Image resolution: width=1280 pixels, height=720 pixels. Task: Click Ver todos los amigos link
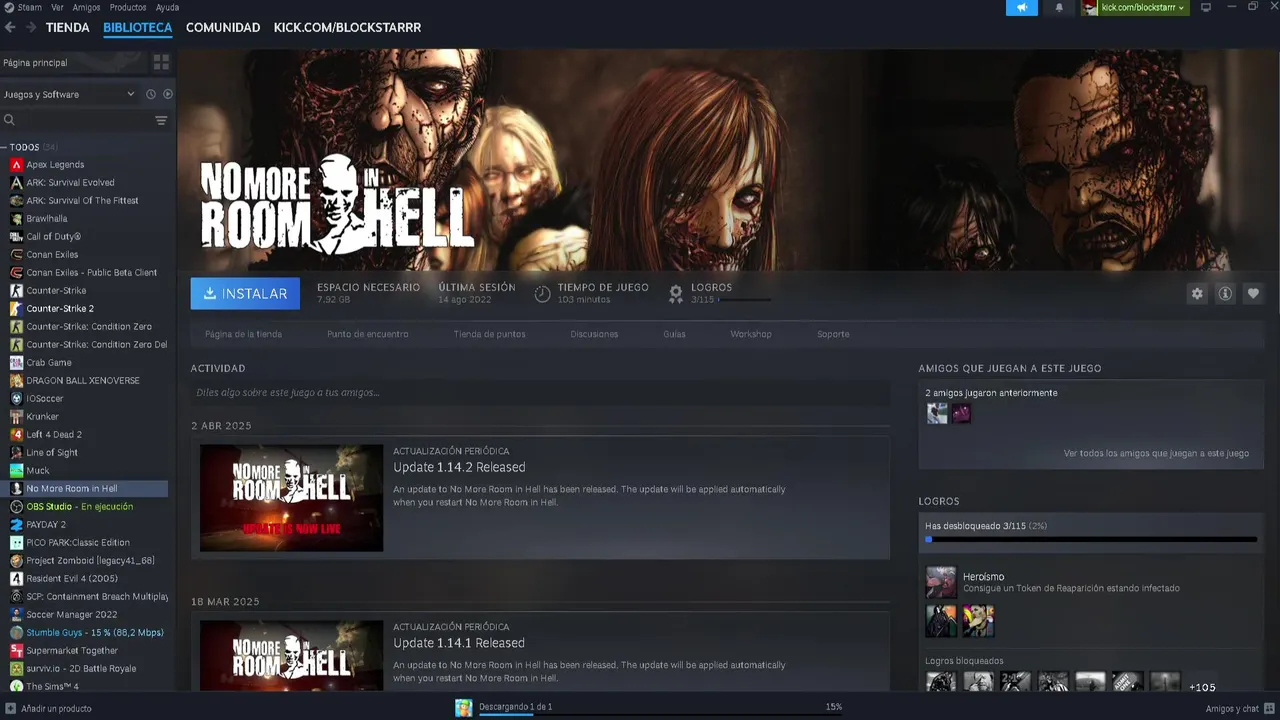1156,453
